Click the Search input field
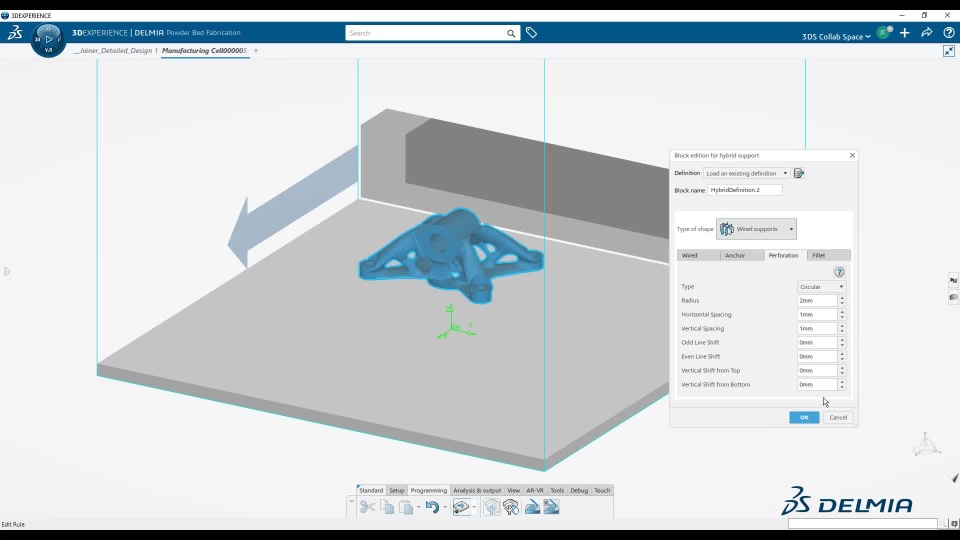Image resolution: width=960 pixels, height=540 pixels. [x=427, y=33]
